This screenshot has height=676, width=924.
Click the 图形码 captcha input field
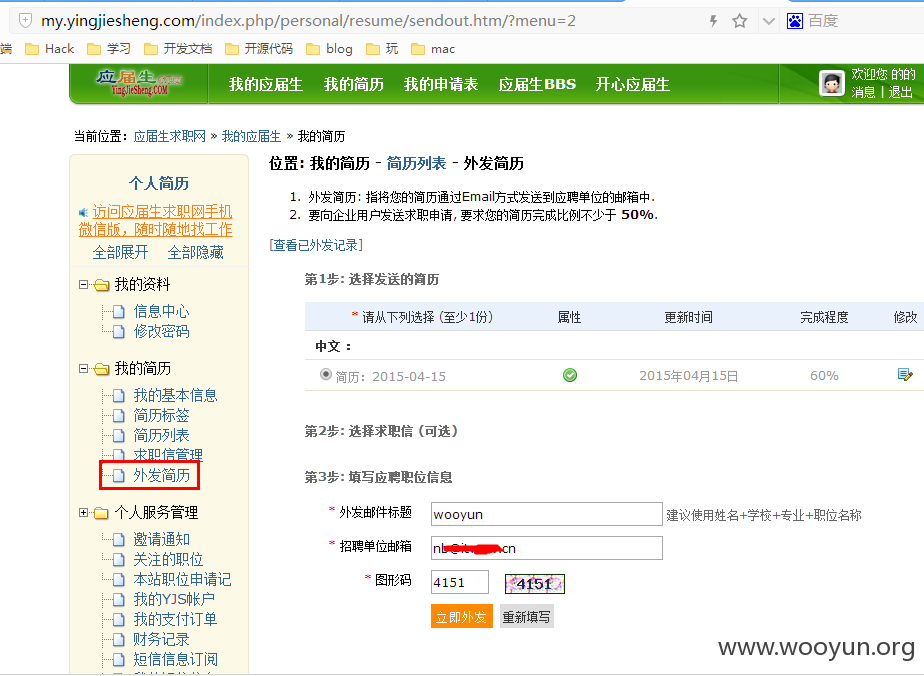460,582
